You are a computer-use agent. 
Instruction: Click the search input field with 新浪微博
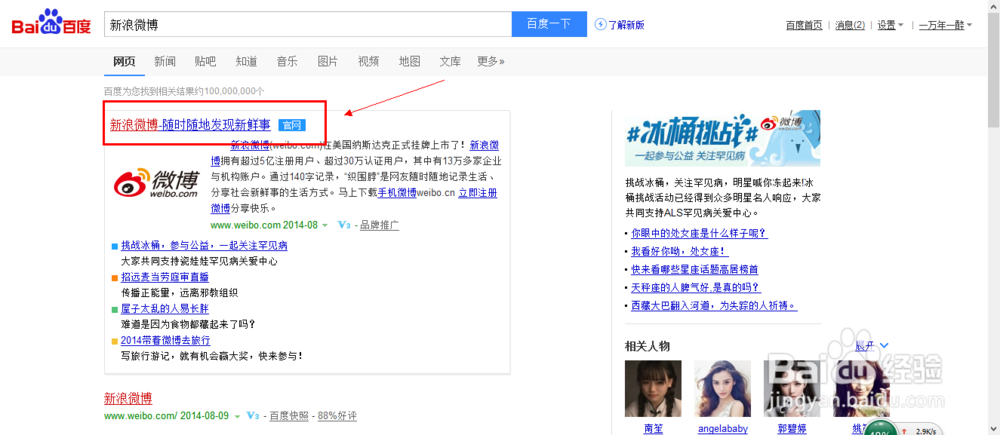tap(307, 24)
